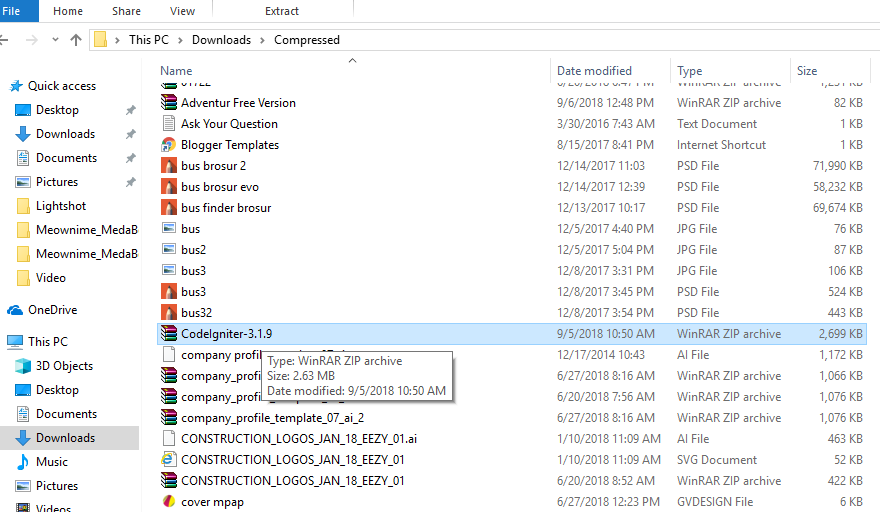Viewport: 880px width, 512px height.
Task: Select bus finder brosur file
Action: pos(226,208)
